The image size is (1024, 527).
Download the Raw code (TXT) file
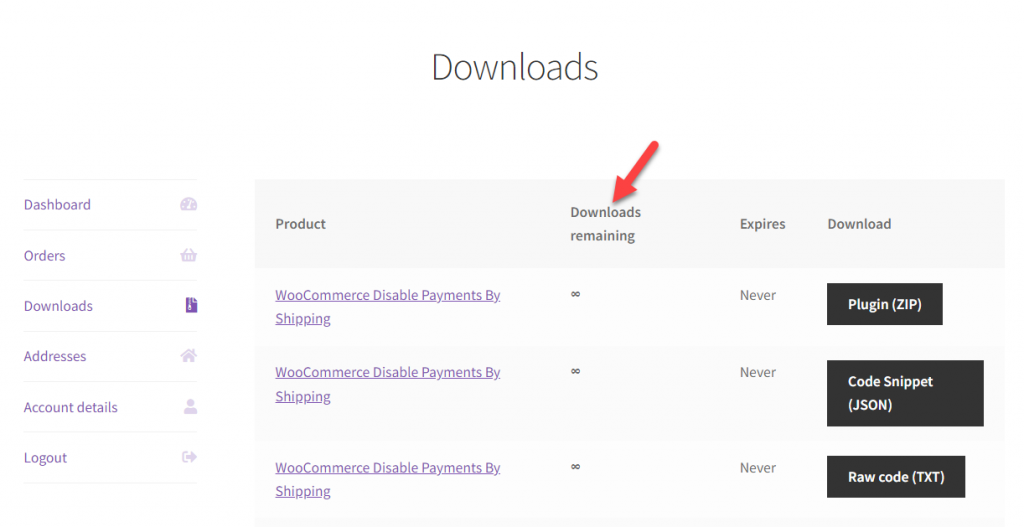tap(896, 477)
